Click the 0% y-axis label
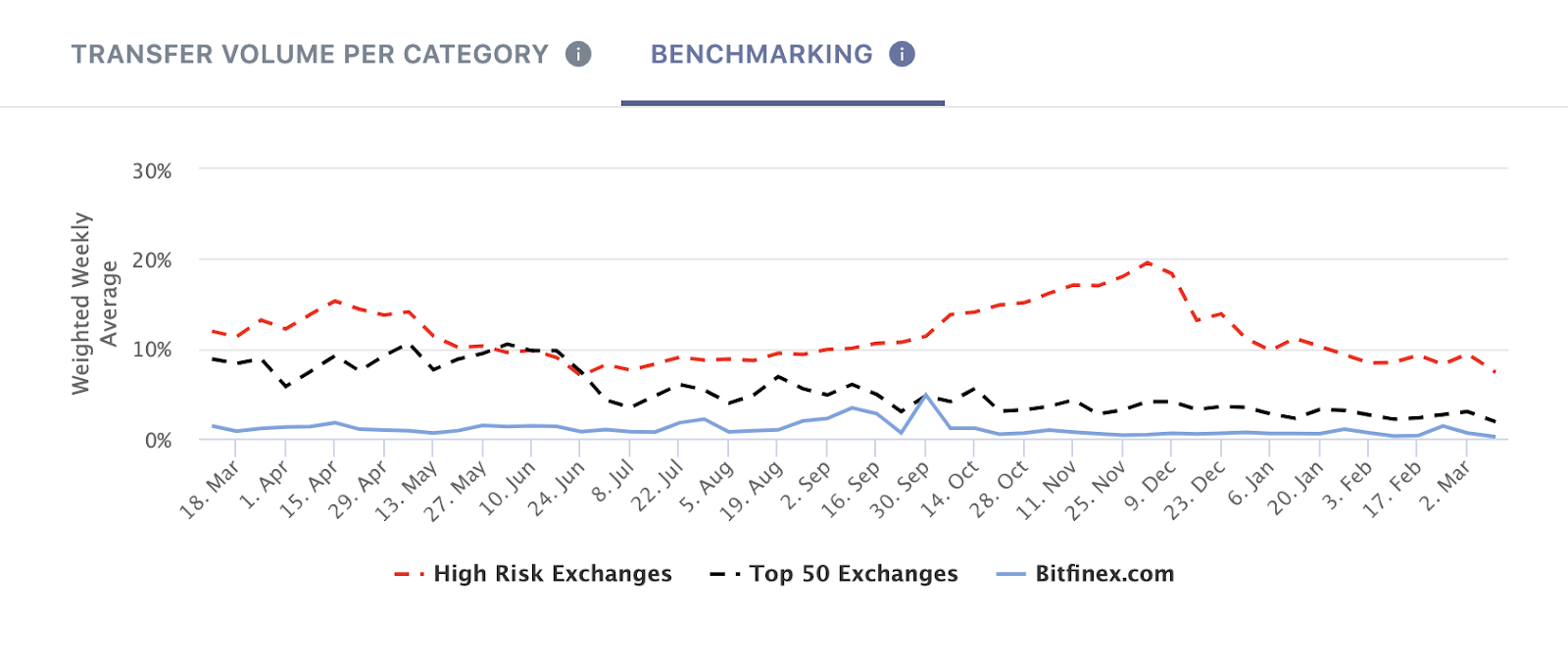The width and height of the screenshot is (1568, 665). click(x=158, y=441)
